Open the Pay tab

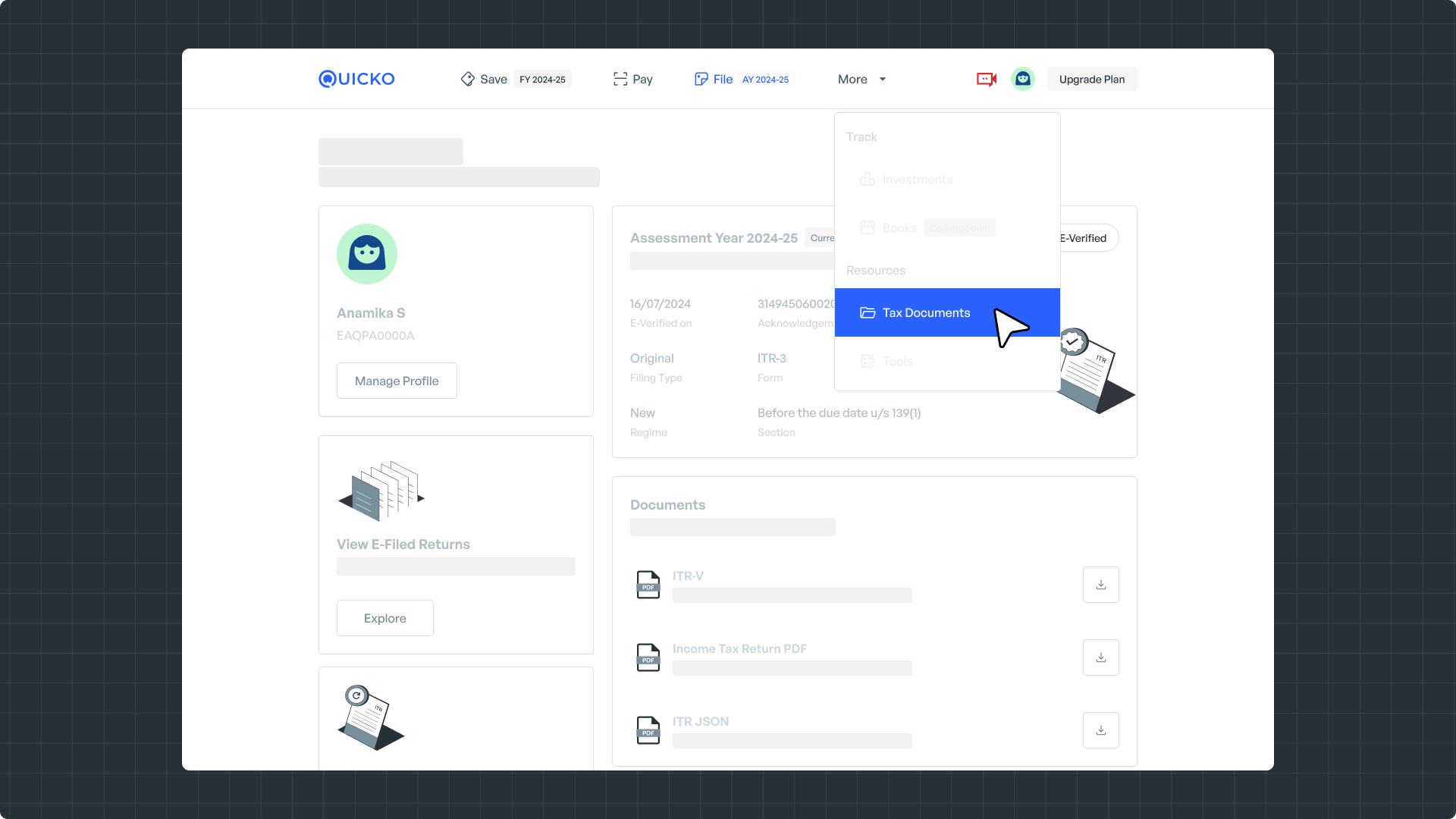coord(633,79)
